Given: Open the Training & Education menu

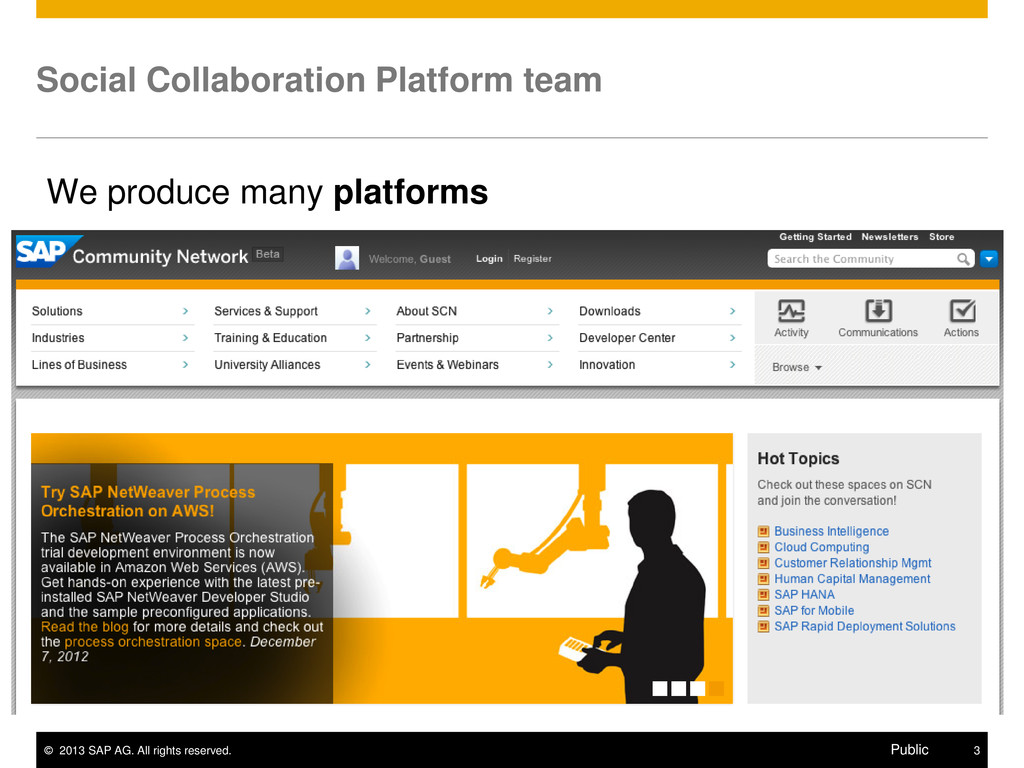Looking at the screenshot, I should [270, 338].
